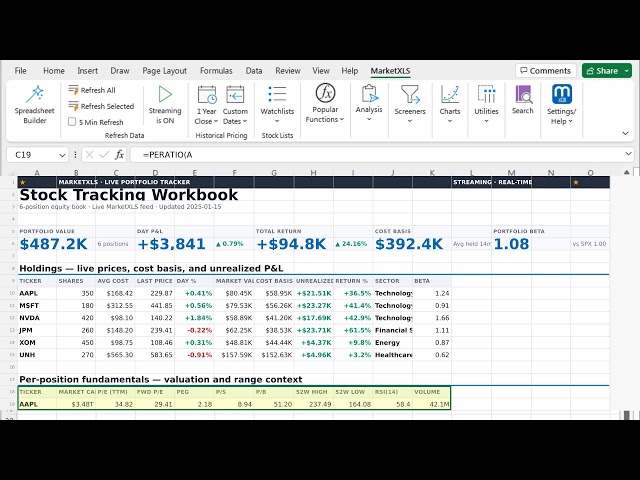Switch to the View tab
The image size is (640, 480).
pyautogui.click(x=321, y=71)
